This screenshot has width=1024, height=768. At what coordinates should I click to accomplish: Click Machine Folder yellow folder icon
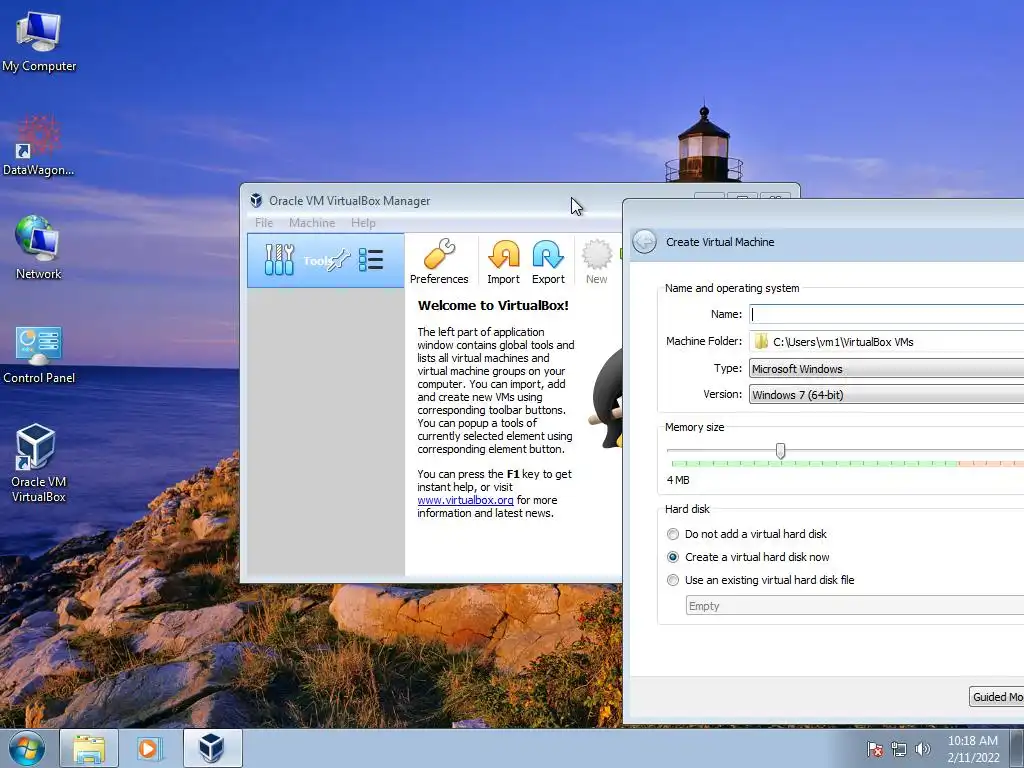[761, 341]
